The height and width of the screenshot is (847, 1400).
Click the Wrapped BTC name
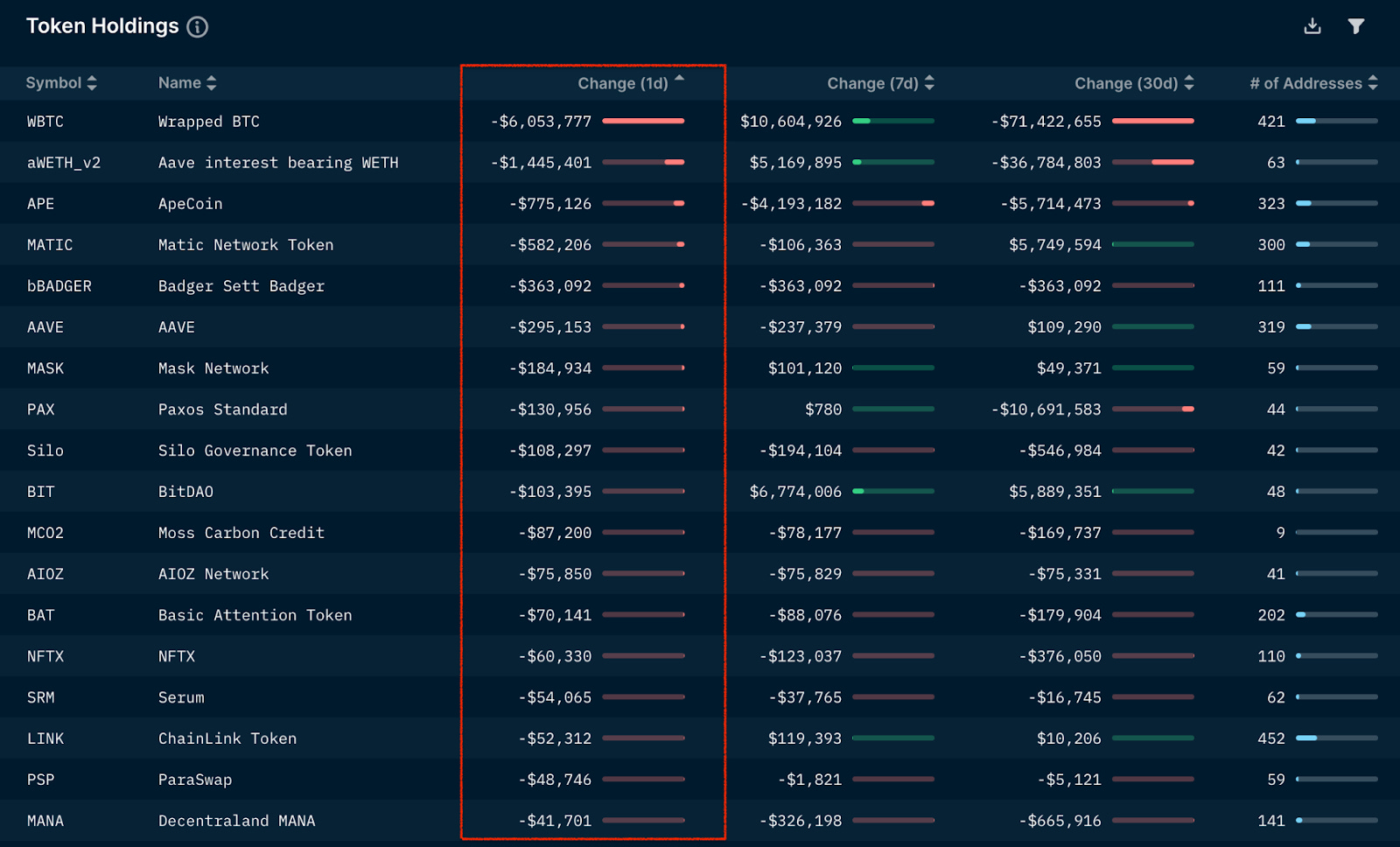pos(209,122)
